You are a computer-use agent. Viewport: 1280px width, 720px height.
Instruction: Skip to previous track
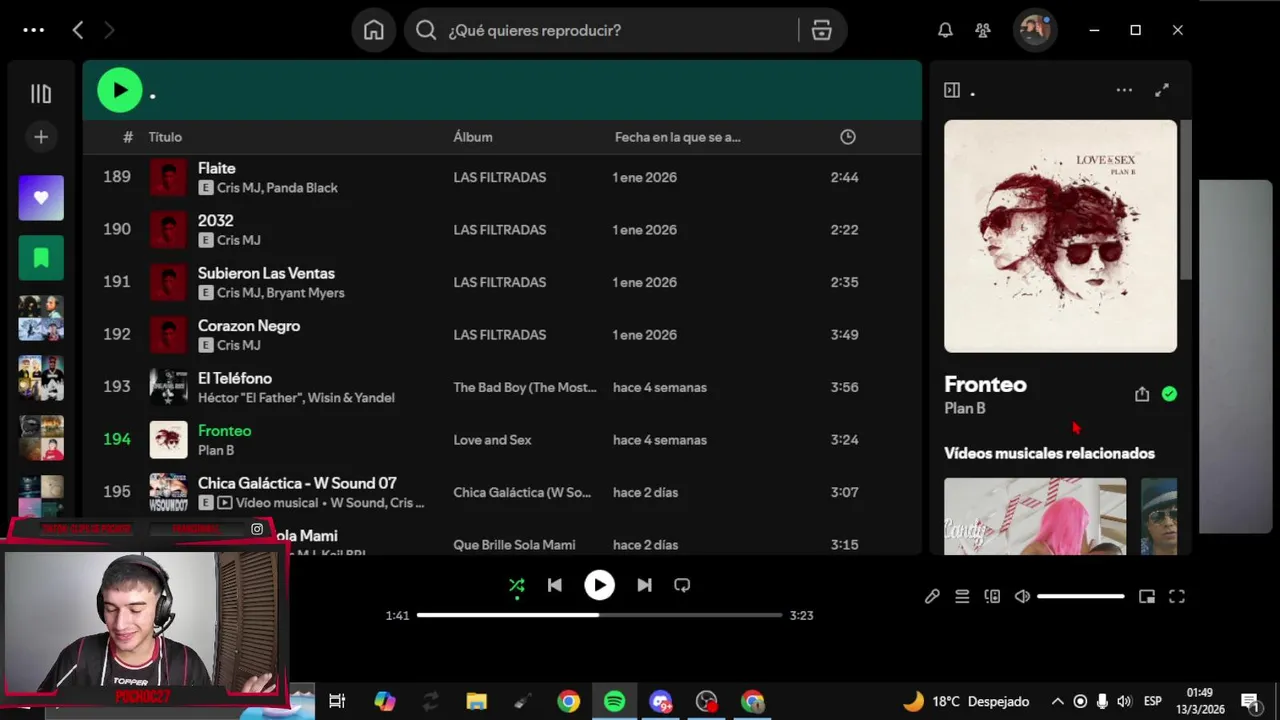pyautogui.click(x=555, y=585)
